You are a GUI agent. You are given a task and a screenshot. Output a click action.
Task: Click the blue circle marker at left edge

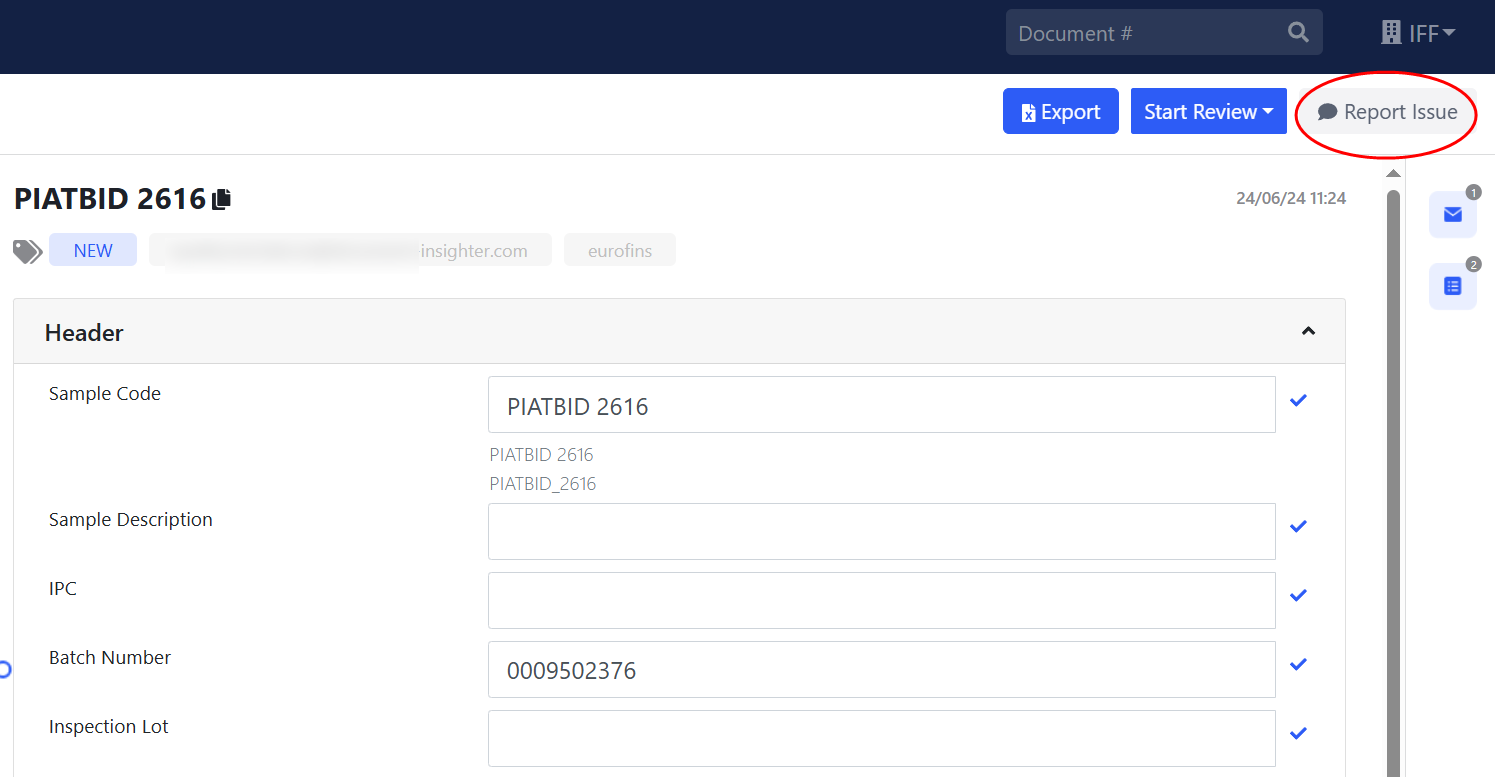click(4, 669)
